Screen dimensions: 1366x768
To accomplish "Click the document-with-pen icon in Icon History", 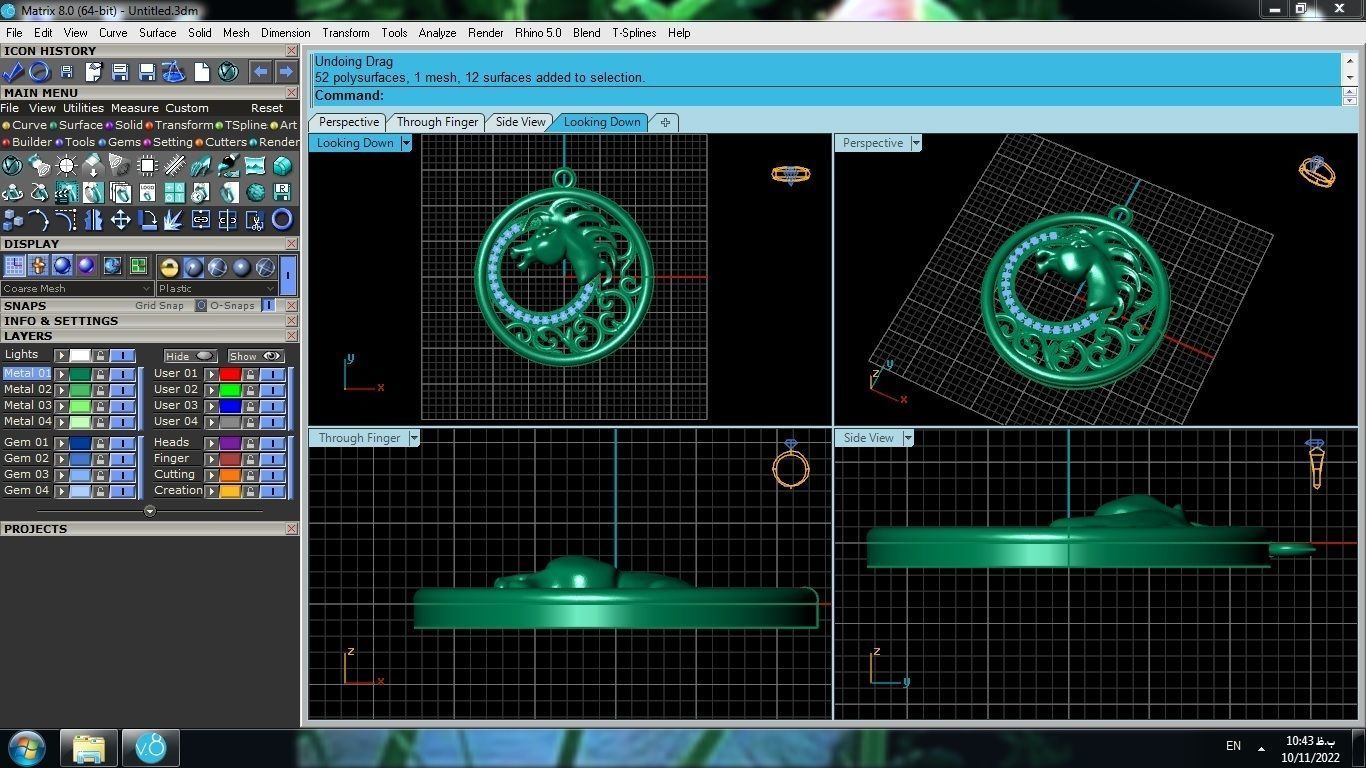I will pos(94,72).
